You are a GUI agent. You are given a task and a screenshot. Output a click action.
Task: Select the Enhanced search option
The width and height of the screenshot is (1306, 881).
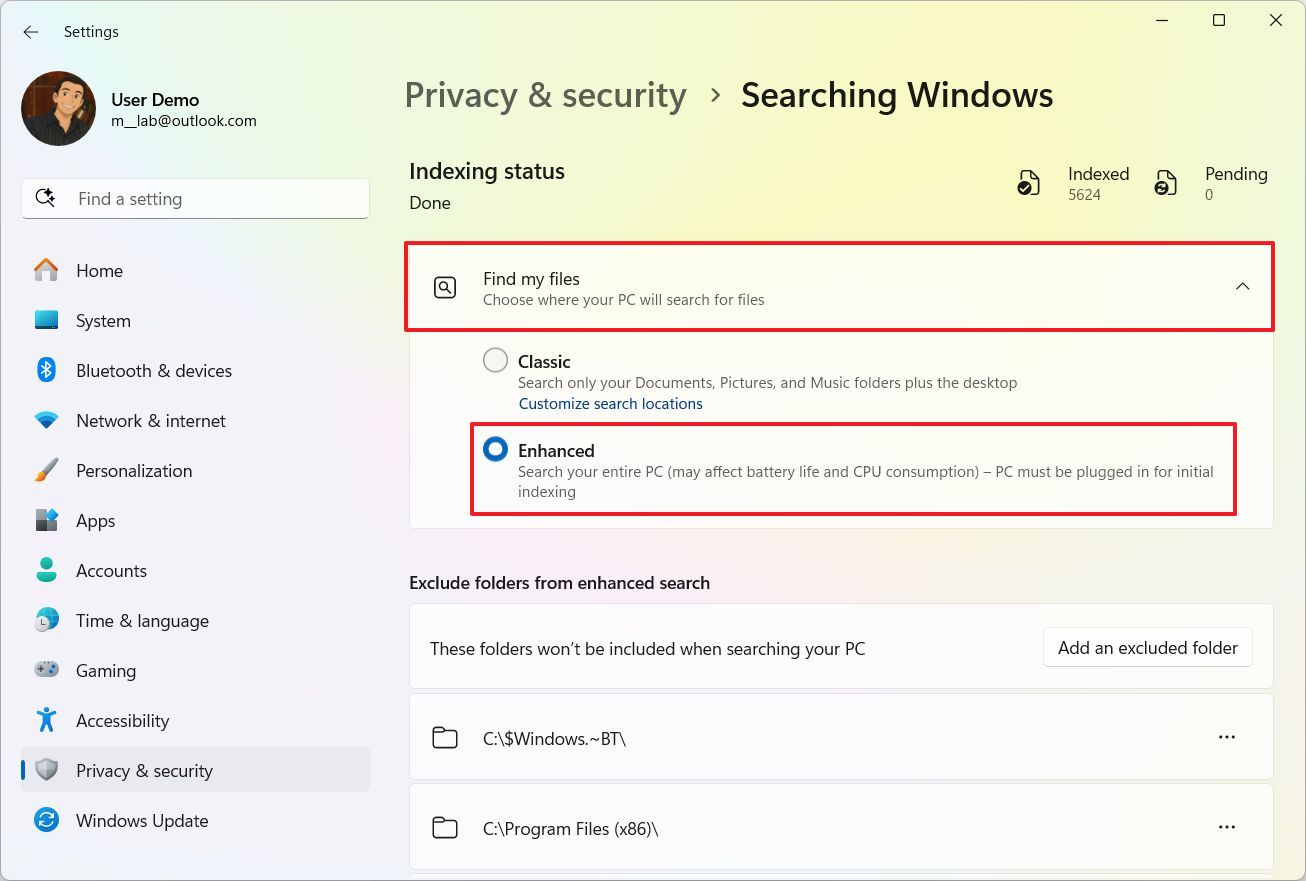pos(495,449)
